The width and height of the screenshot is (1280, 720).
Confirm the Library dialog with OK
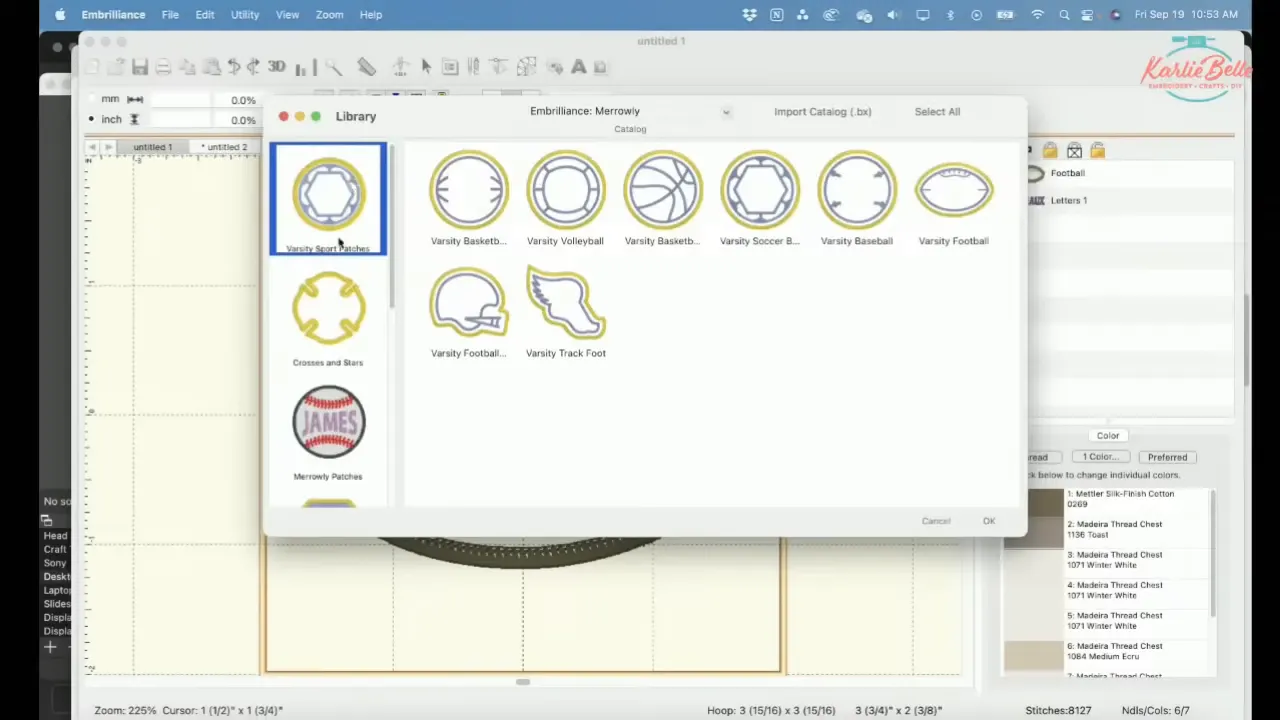988,521
